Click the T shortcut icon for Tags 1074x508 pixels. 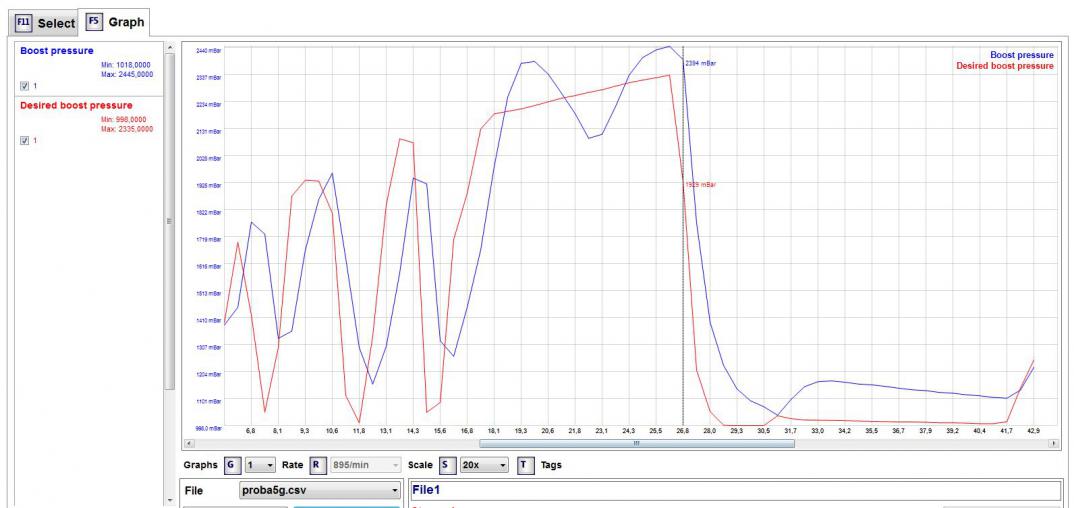click(x=525, y=465)
